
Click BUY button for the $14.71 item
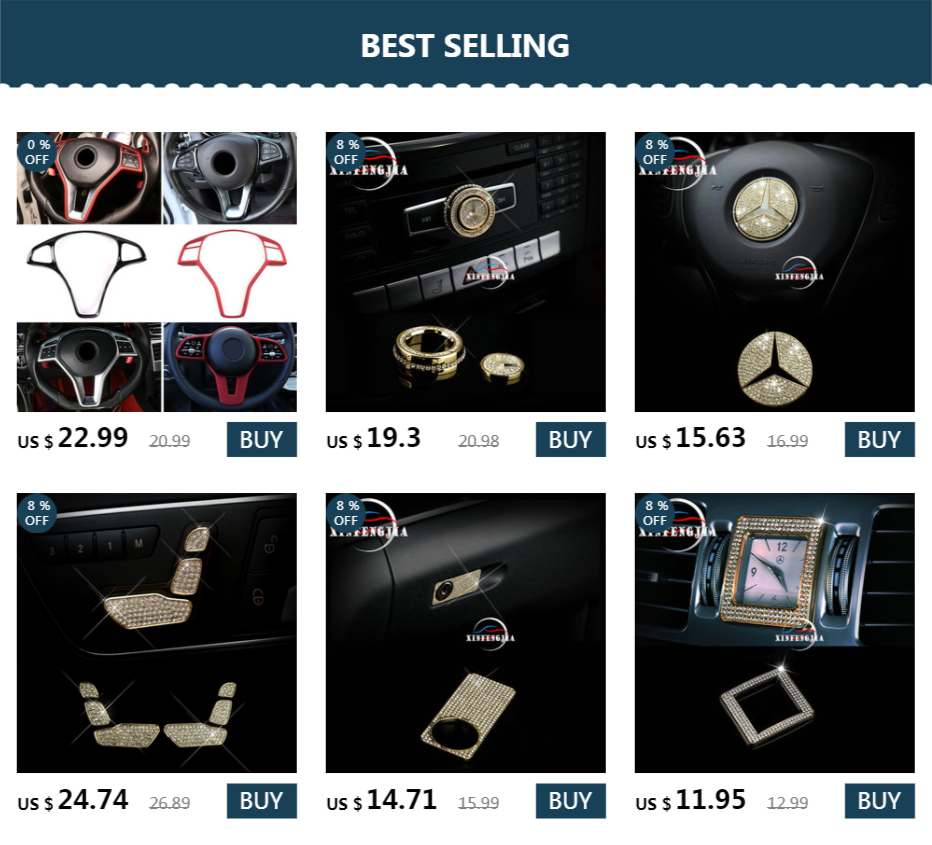point(571,801)
